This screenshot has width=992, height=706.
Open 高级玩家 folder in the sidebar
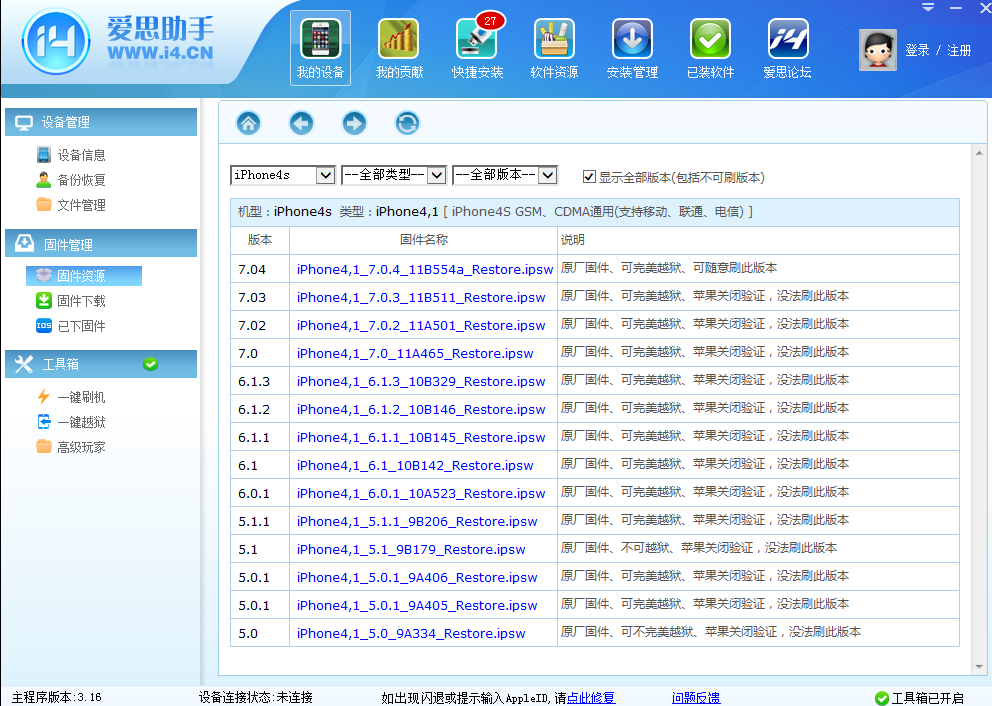coord(71,447)
